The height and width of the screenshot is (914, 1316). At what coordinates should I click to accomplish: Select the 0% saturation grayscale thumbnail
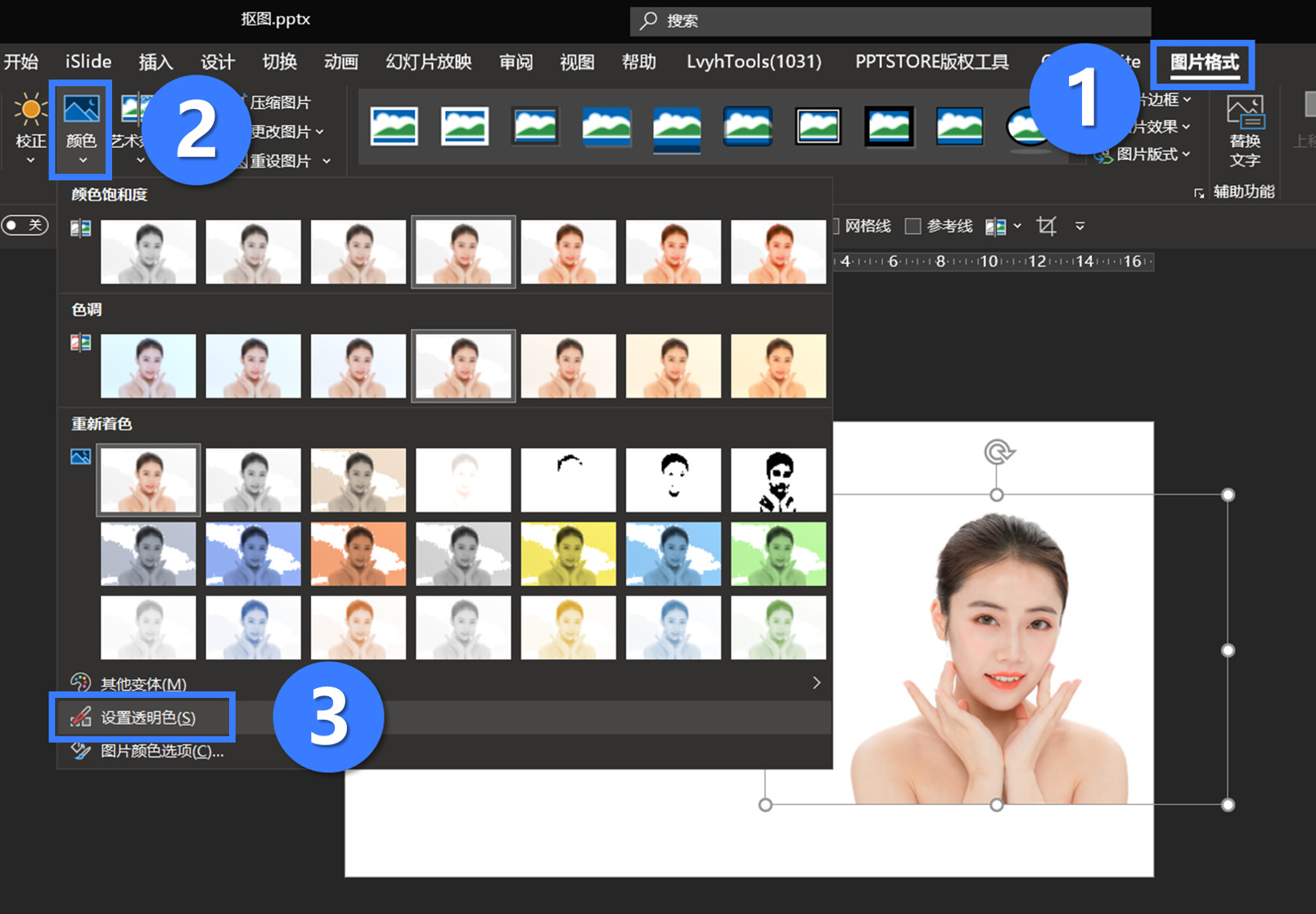click(x=148, y=252)
